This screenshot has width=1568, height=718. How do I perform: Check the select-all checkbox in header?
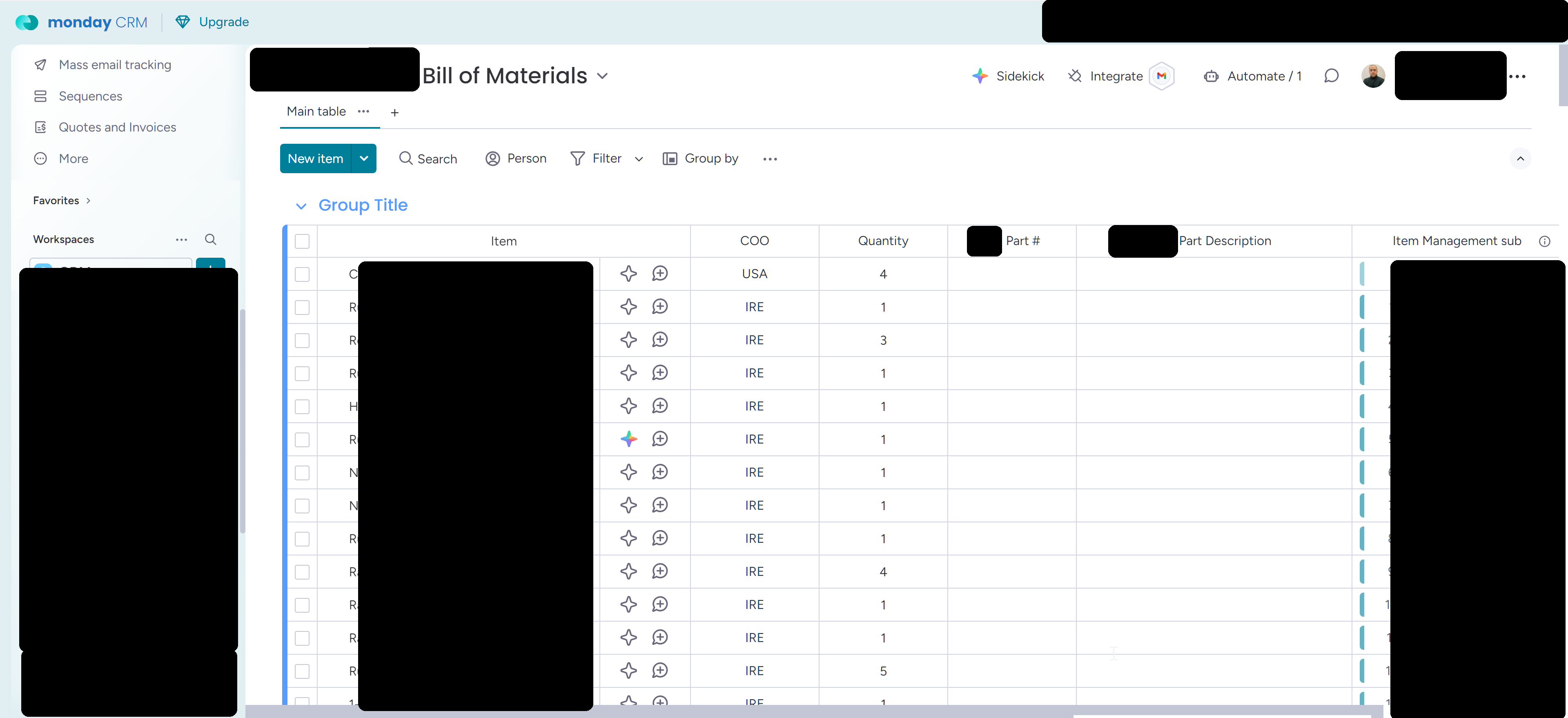tap(302, 241)
